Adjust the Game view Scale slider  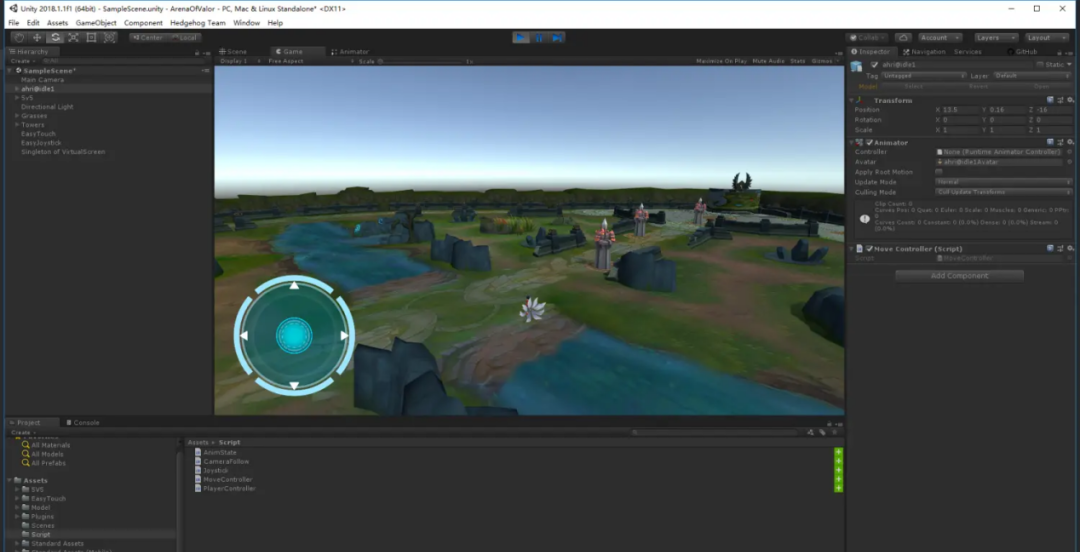point(421,61)
